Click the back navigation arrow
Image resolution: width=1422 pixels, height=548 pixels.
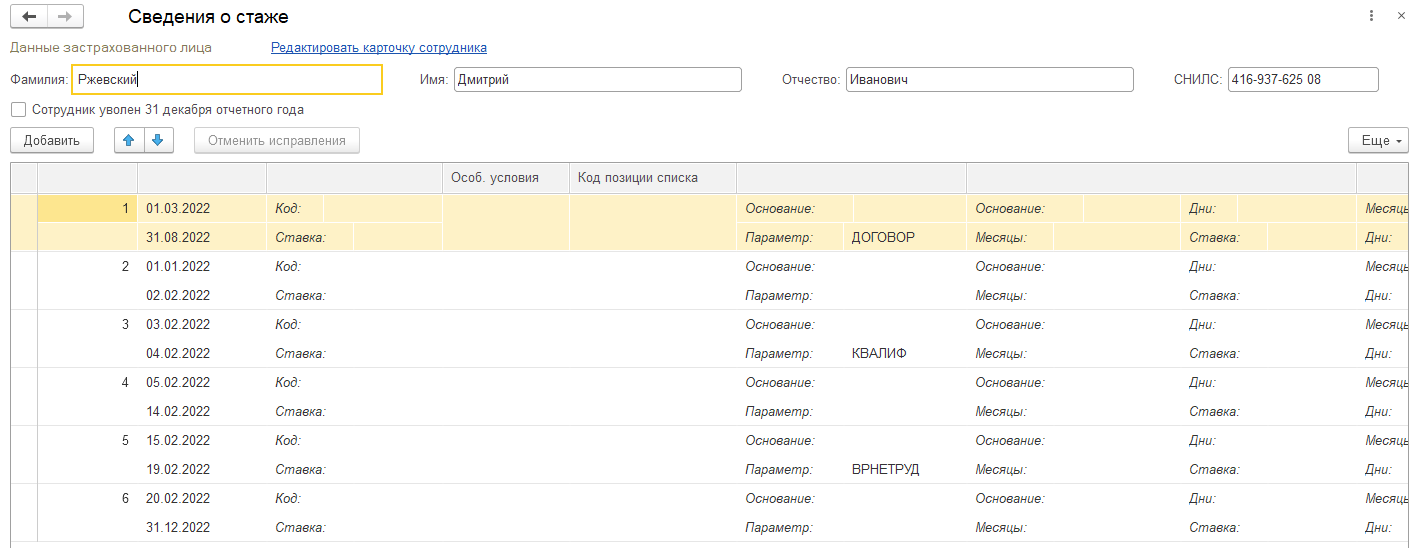tap(29, 17)
